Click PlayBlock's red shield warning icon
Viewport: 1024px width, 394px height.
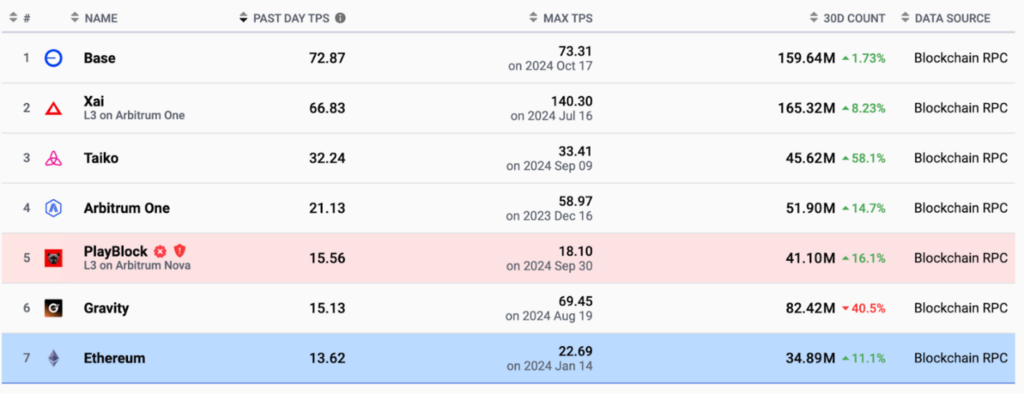click(180, 251)
